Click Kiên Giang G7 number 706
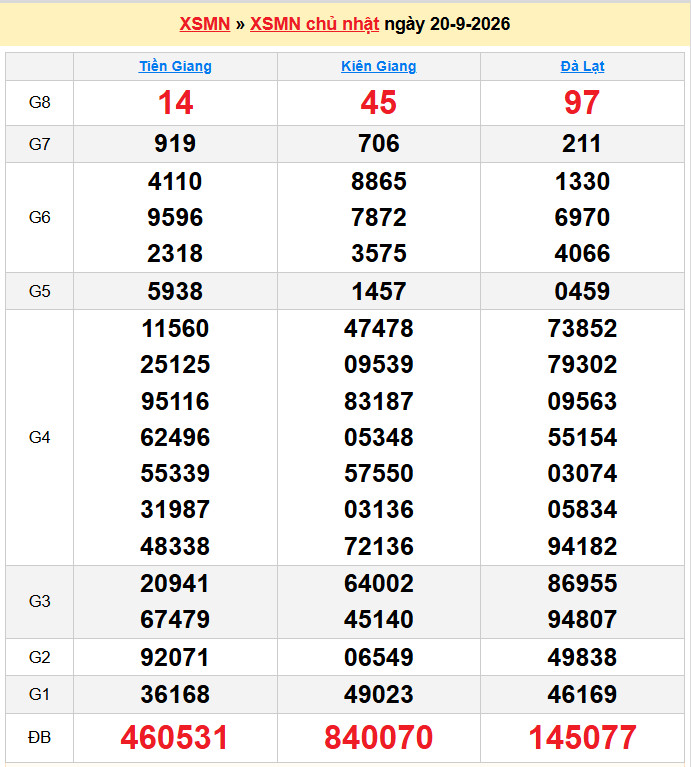 pos(379,144)
